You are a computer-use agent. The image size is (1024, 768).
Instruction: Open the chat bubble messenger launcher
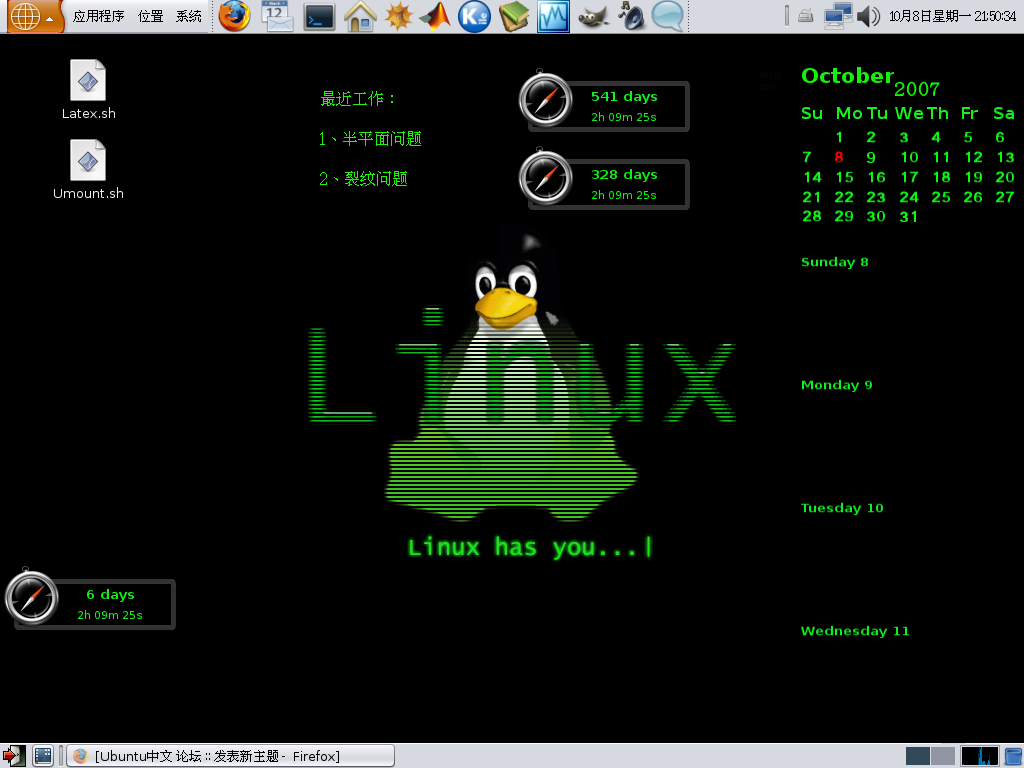(668, 16)
